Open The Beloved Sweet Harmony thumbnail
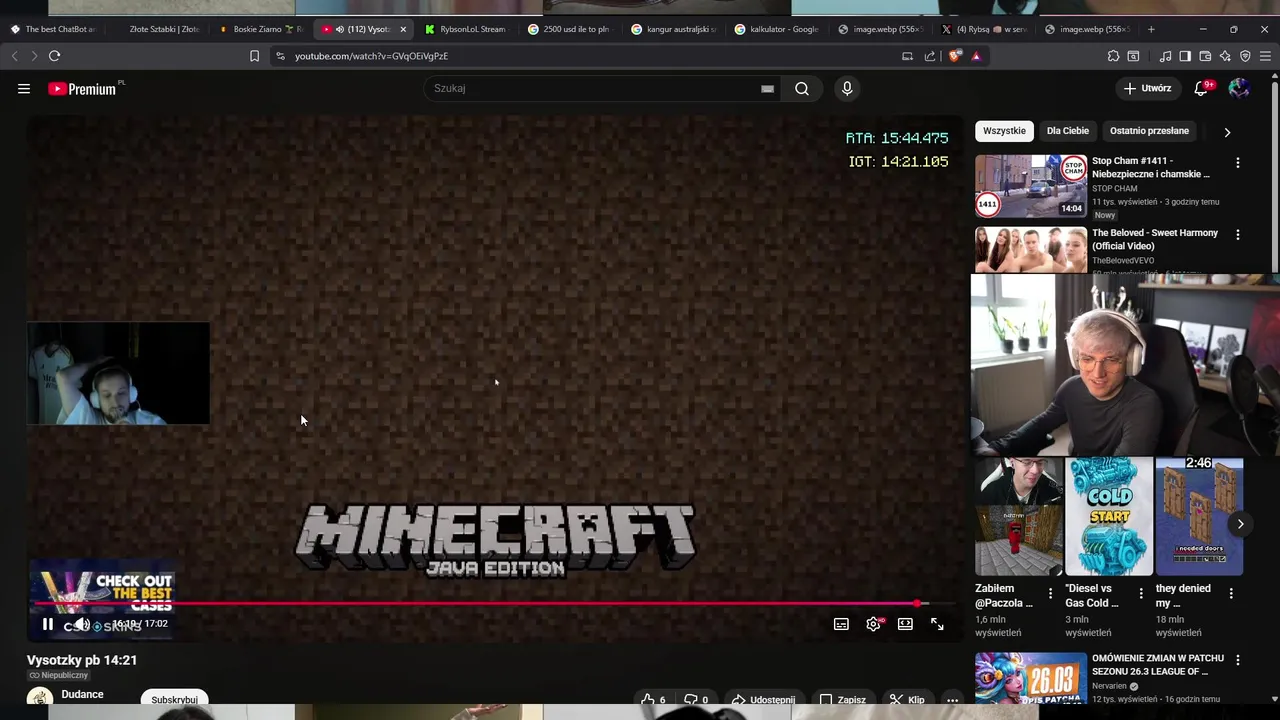 1031,250
